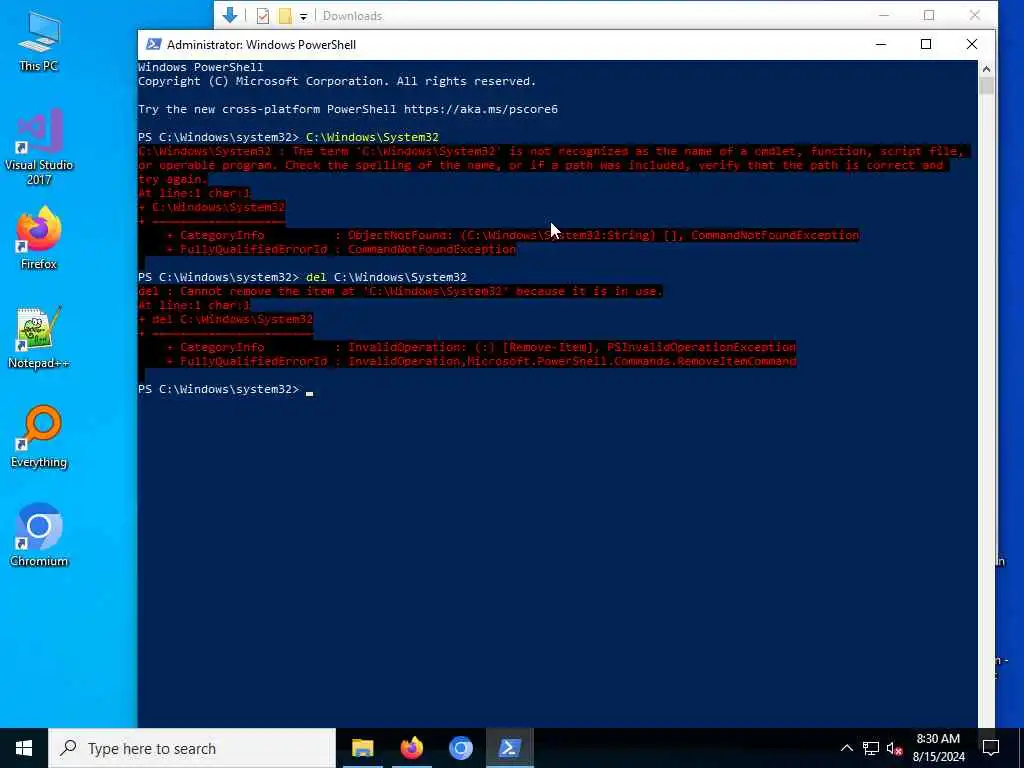The height and width of the screenshot is (768, 1024).
Task: Open File Explorer from the taskbar
Action: [362, 748]
